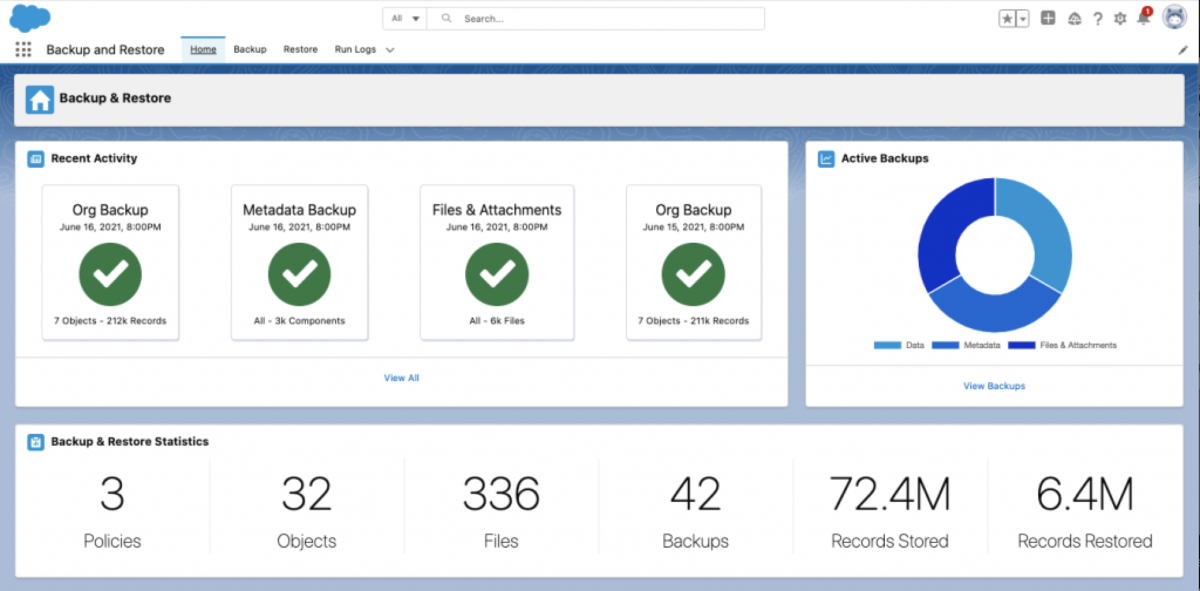The image size is (1200, 591).
Task: Click the edit page pencil icon
Action: pyautogui.click(x=1184, y=49)
